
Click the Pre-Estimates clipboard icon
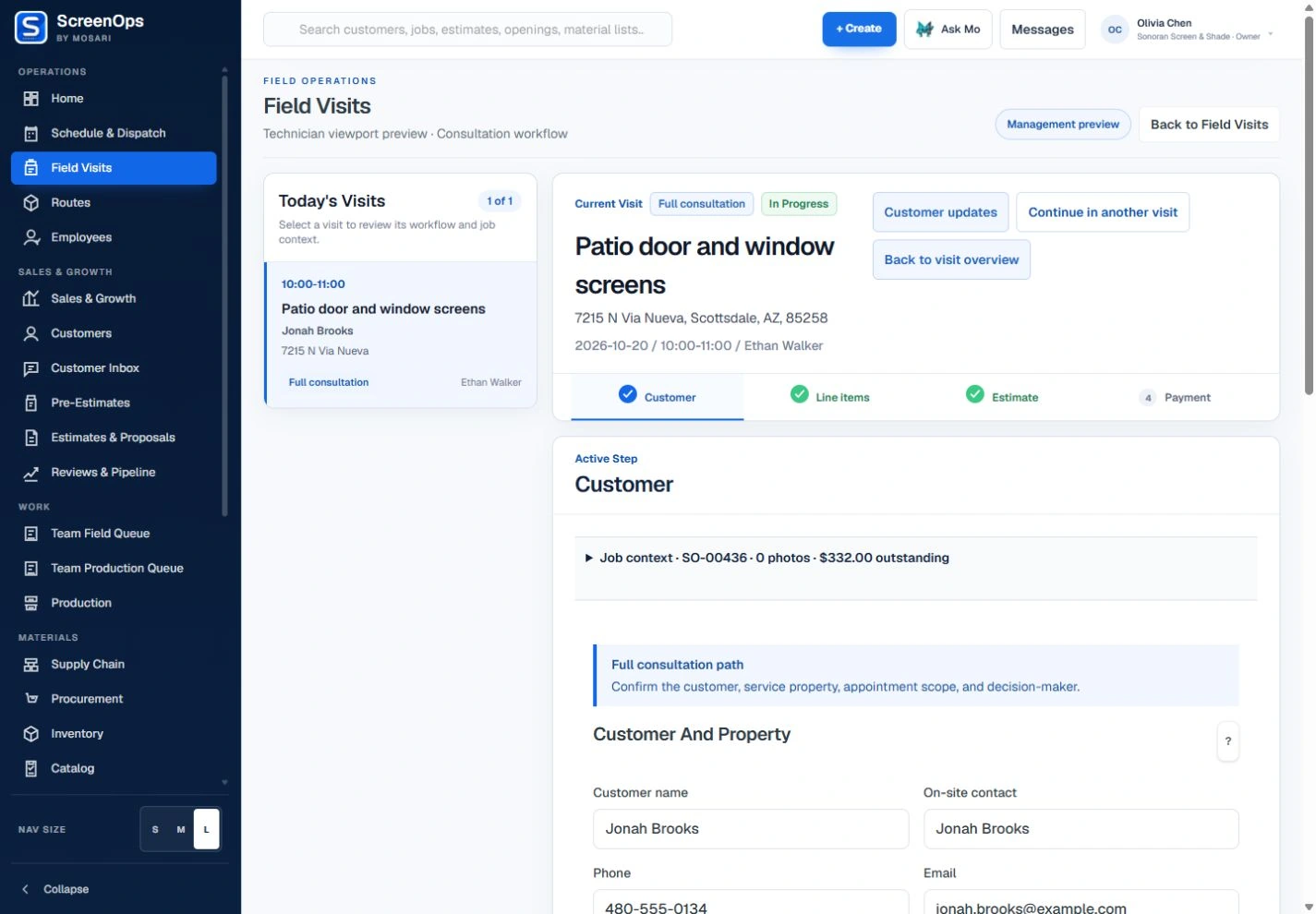point(31,403)
